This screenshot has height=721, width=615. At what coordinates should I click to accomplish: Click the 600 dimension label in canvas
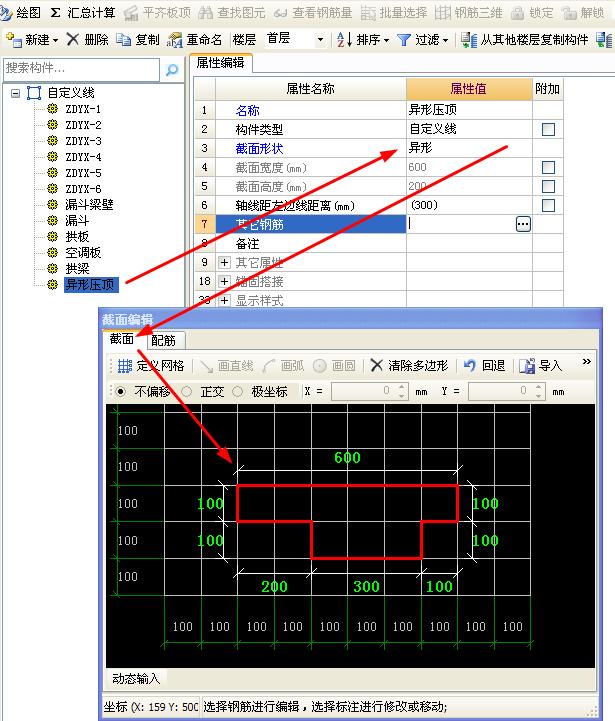347,458
